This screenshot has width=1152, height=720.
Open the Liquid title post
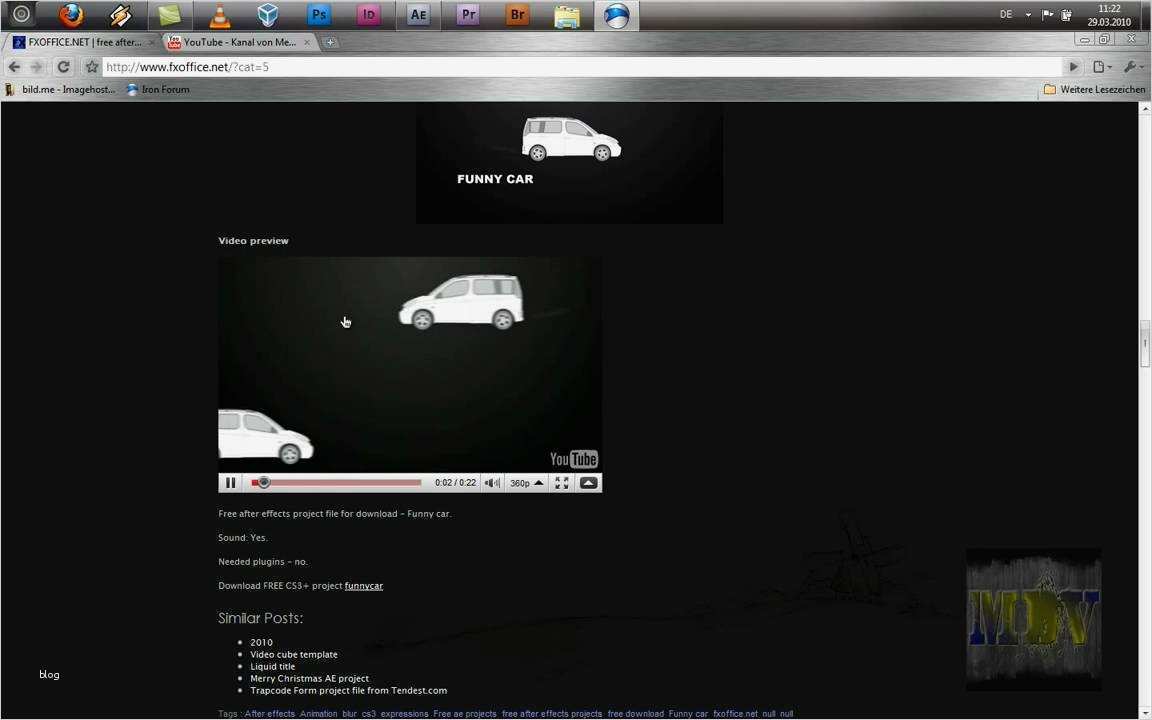pyautogui.click(x=273, y=666)
